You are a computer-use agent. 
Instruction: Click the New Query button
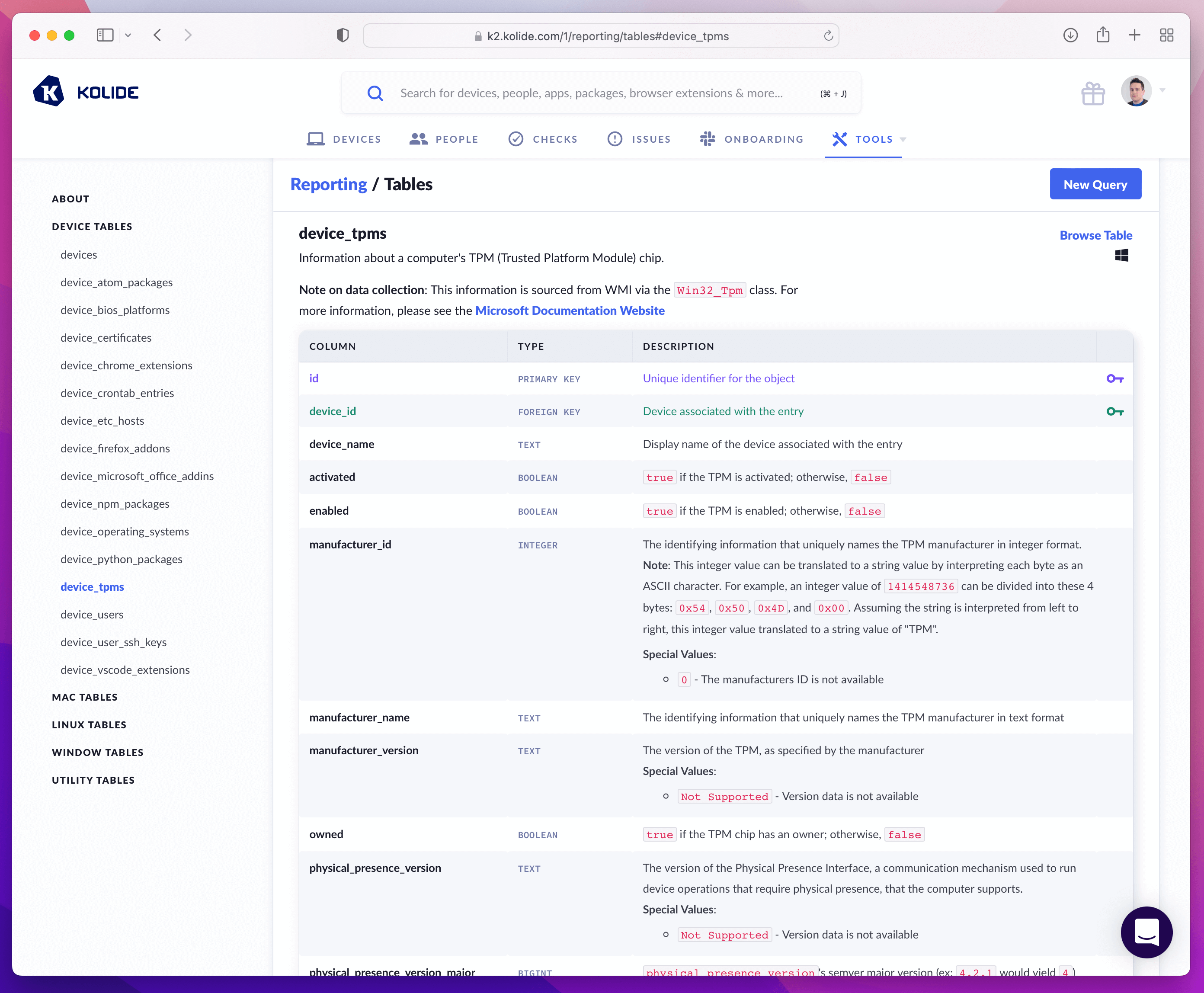coord(1095,184)
